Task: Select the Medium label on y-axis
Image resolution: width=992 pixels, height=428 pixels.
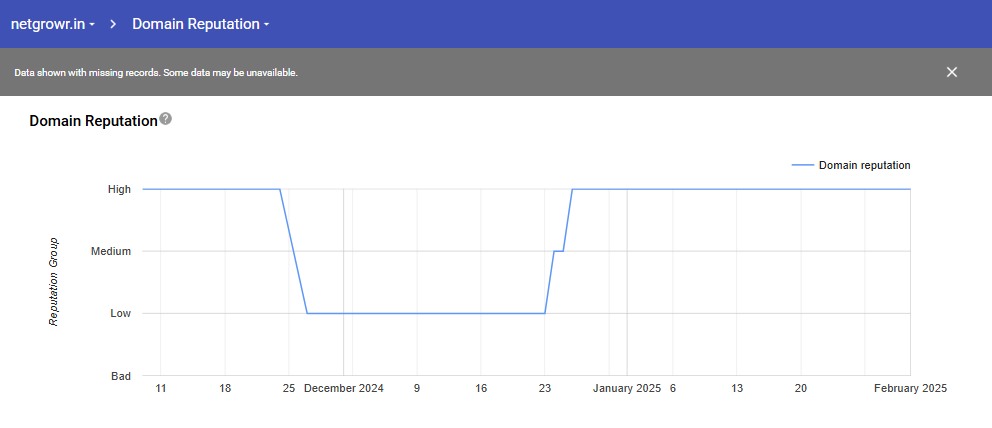Action: click(x=111, y=251)
